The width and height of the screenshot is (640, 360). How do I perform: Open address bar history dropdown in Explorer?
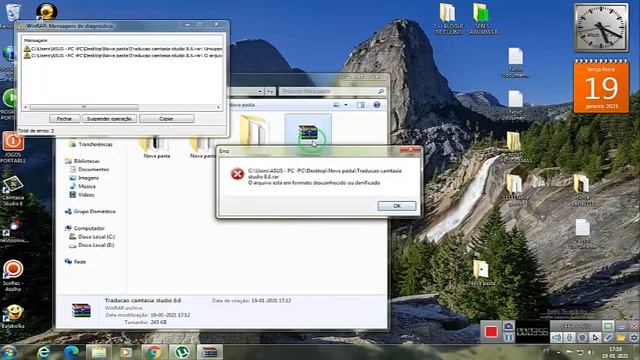260,91
